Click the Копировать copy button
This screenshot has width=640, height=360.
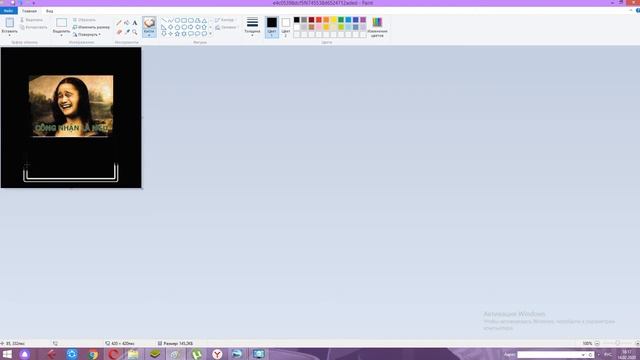click(x=33, y=27)
